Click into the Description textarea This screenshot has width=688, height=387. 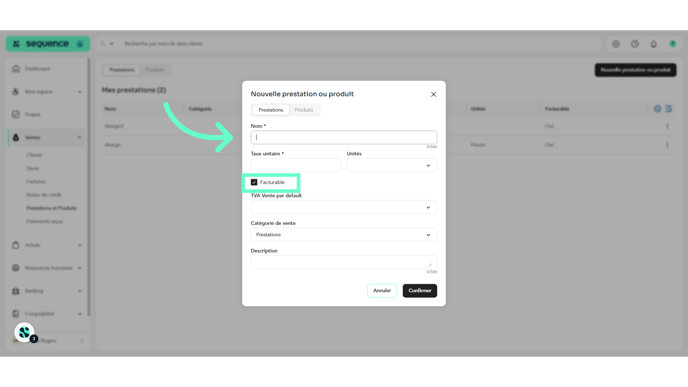pyautogui.click(x=344, y=262)
